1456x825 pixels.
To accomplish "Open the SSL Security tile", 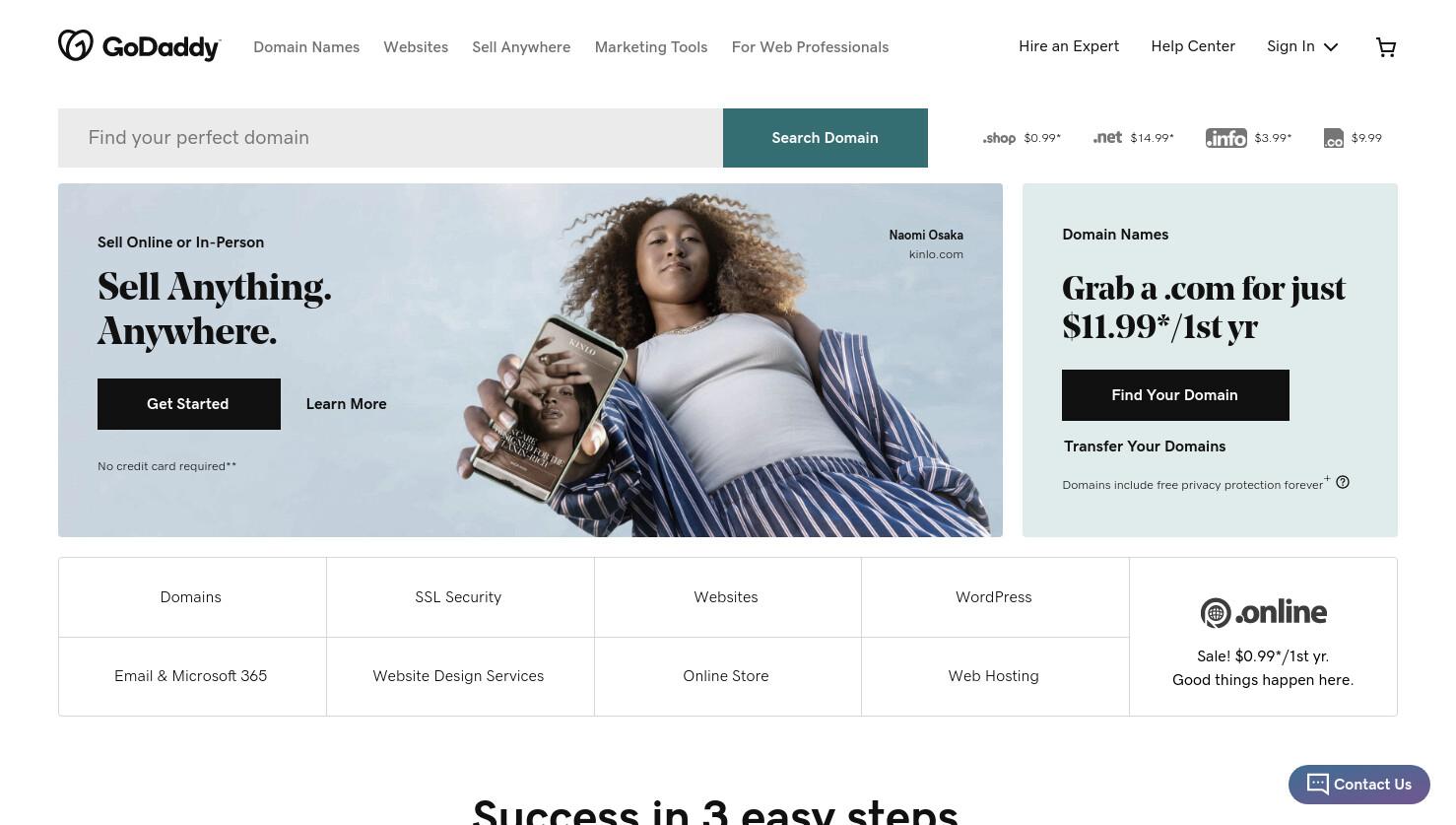I will 460,597.
